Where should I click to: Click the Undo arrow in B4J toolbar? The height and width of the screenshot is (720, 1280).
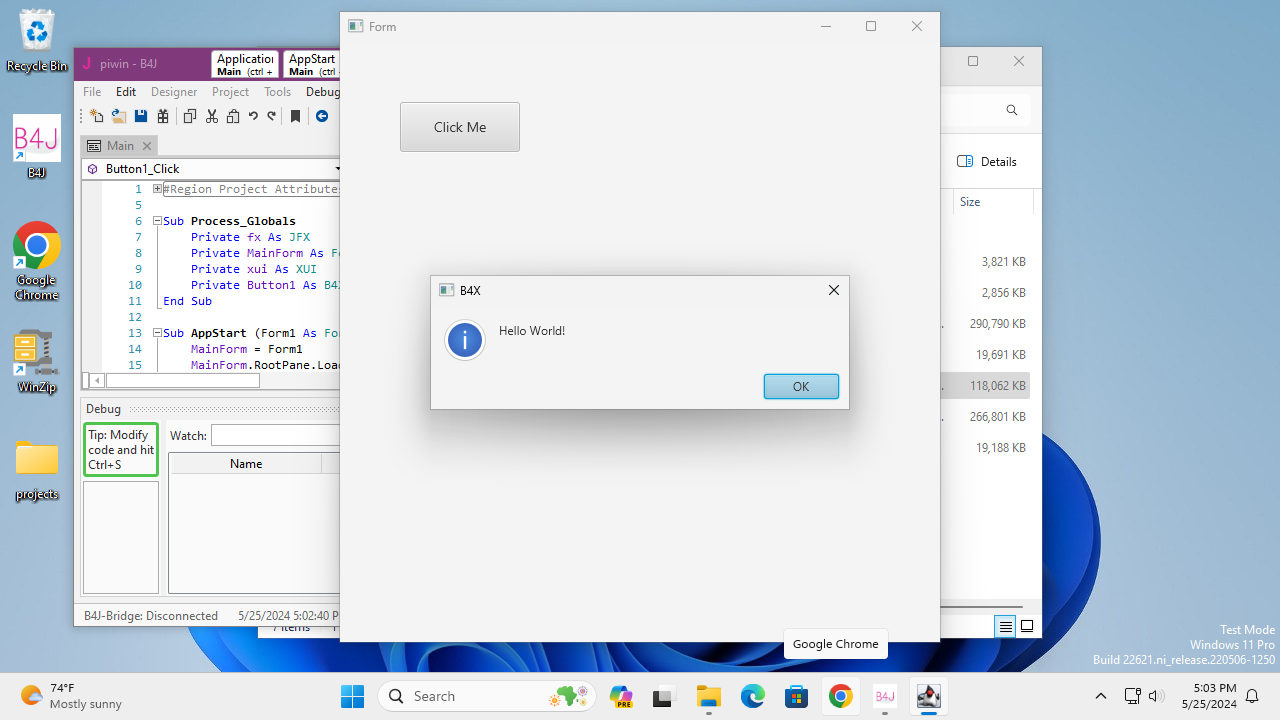click(253, 116)
